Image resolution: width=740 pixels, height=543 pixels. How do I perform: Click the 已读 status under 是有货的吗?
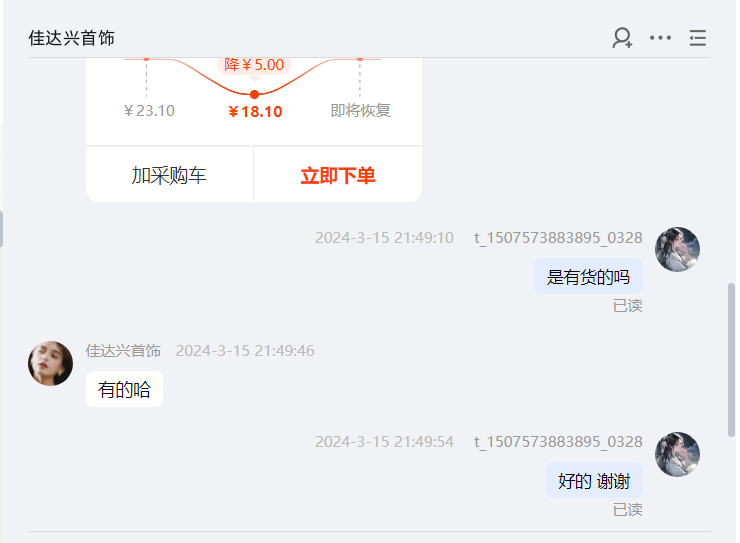click(628, 305)
